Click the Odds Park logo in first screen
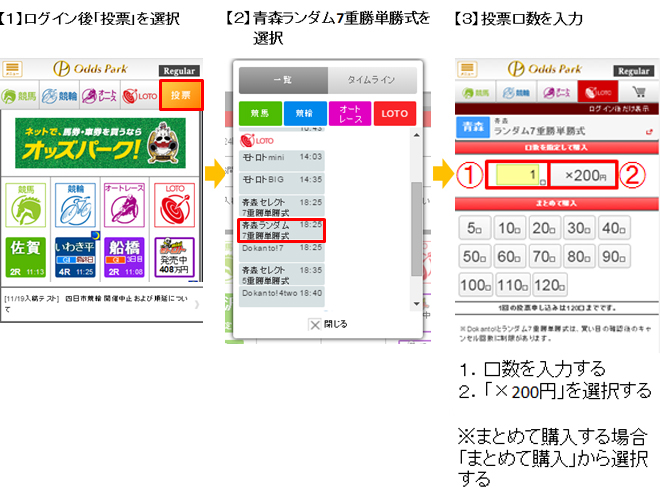660x500 pixels. (90, 69)
